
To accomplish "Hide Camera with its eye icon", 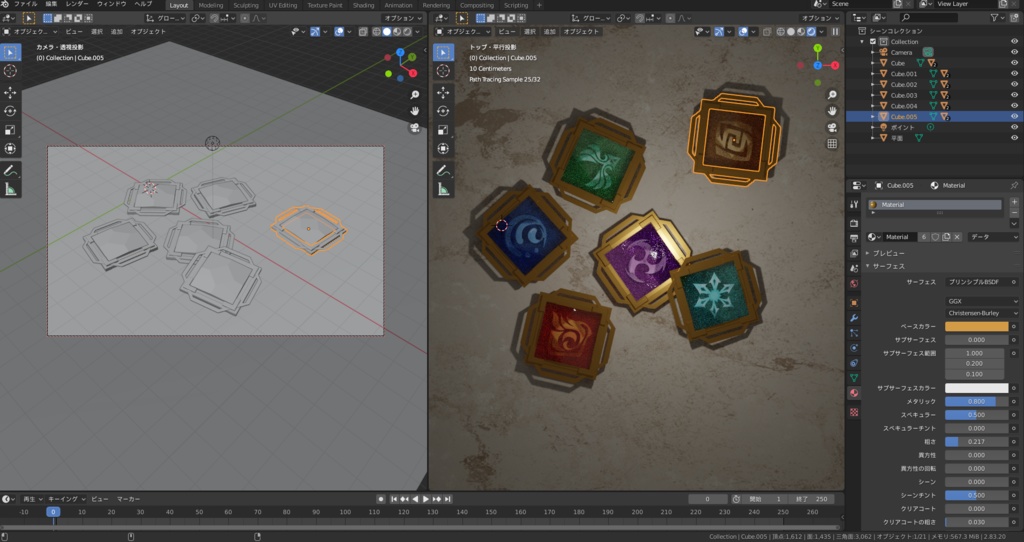I will [1014, 52].
